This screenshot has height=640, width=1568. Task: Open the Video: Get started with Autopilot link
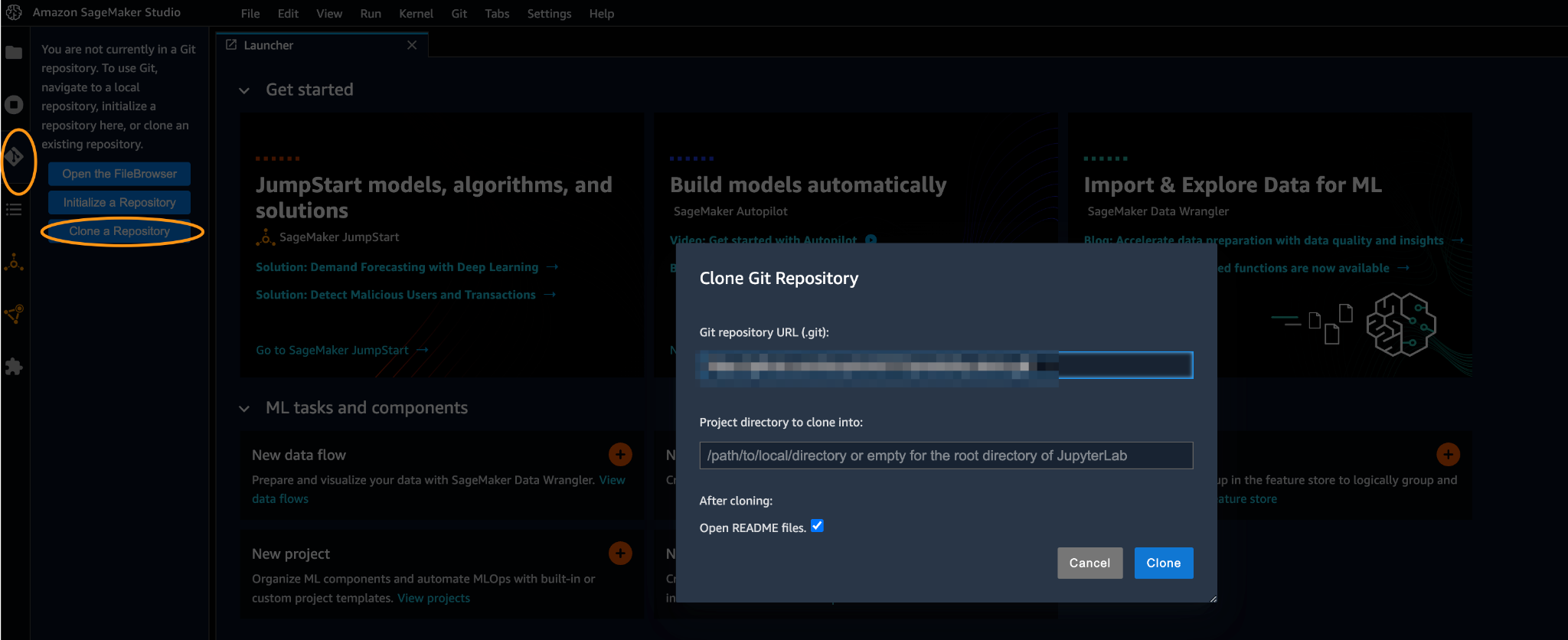(763, 240)
